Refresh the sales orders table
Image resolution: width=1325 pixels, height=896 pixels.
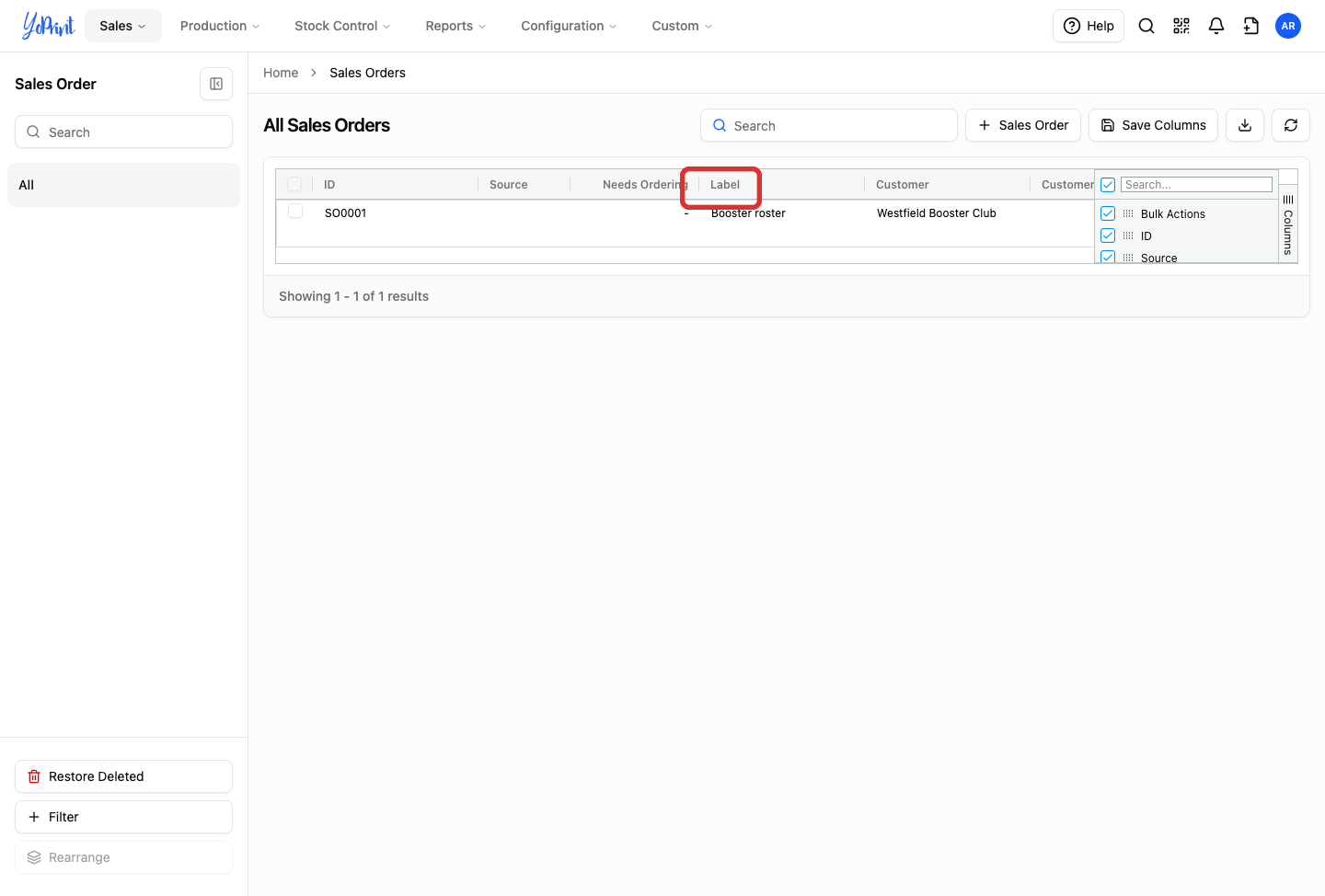1291,125
